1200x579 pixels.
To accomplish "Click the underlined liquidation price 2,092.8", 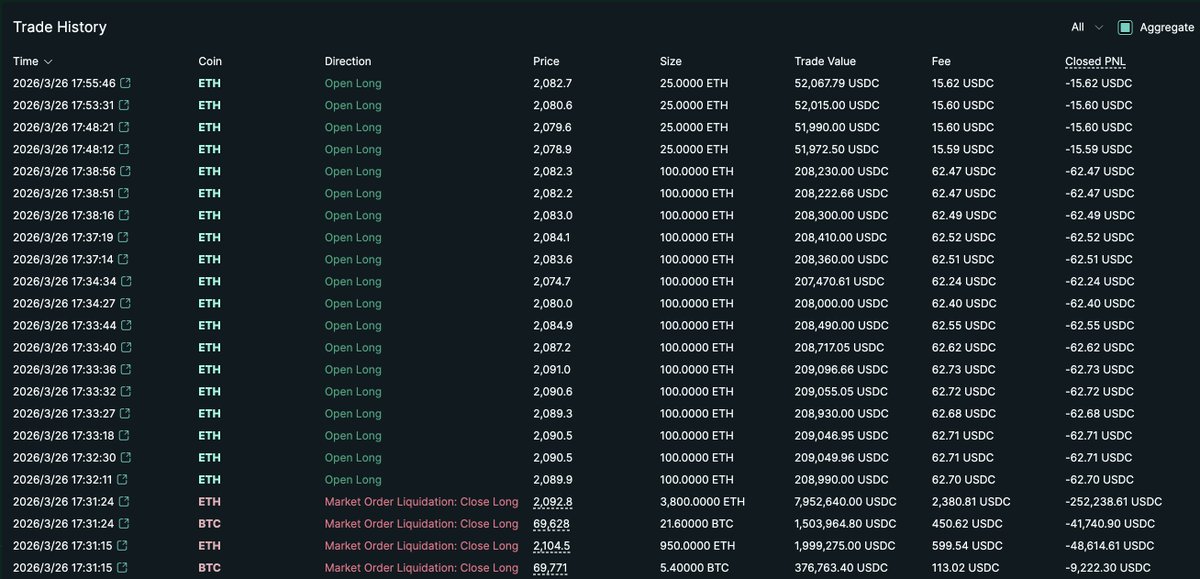I will (553, 502).
